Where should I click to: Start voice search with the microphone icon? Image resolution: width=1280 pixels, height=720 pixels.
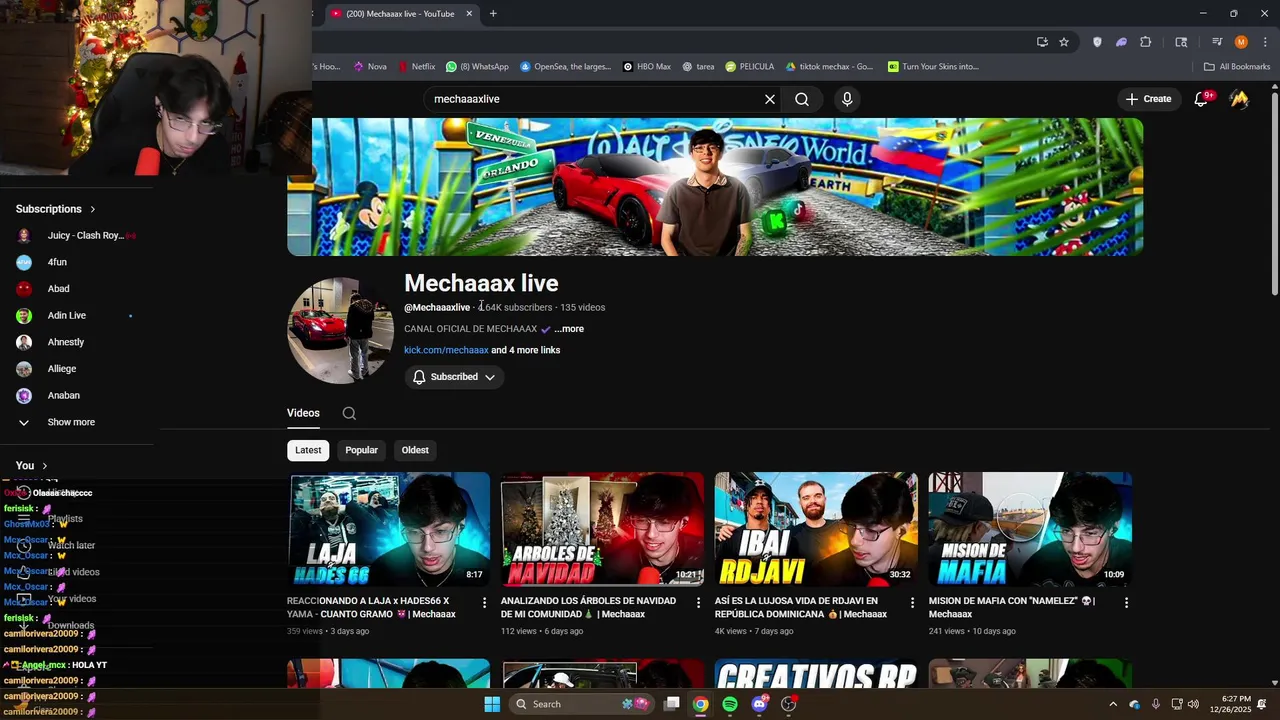pos(847,99)
